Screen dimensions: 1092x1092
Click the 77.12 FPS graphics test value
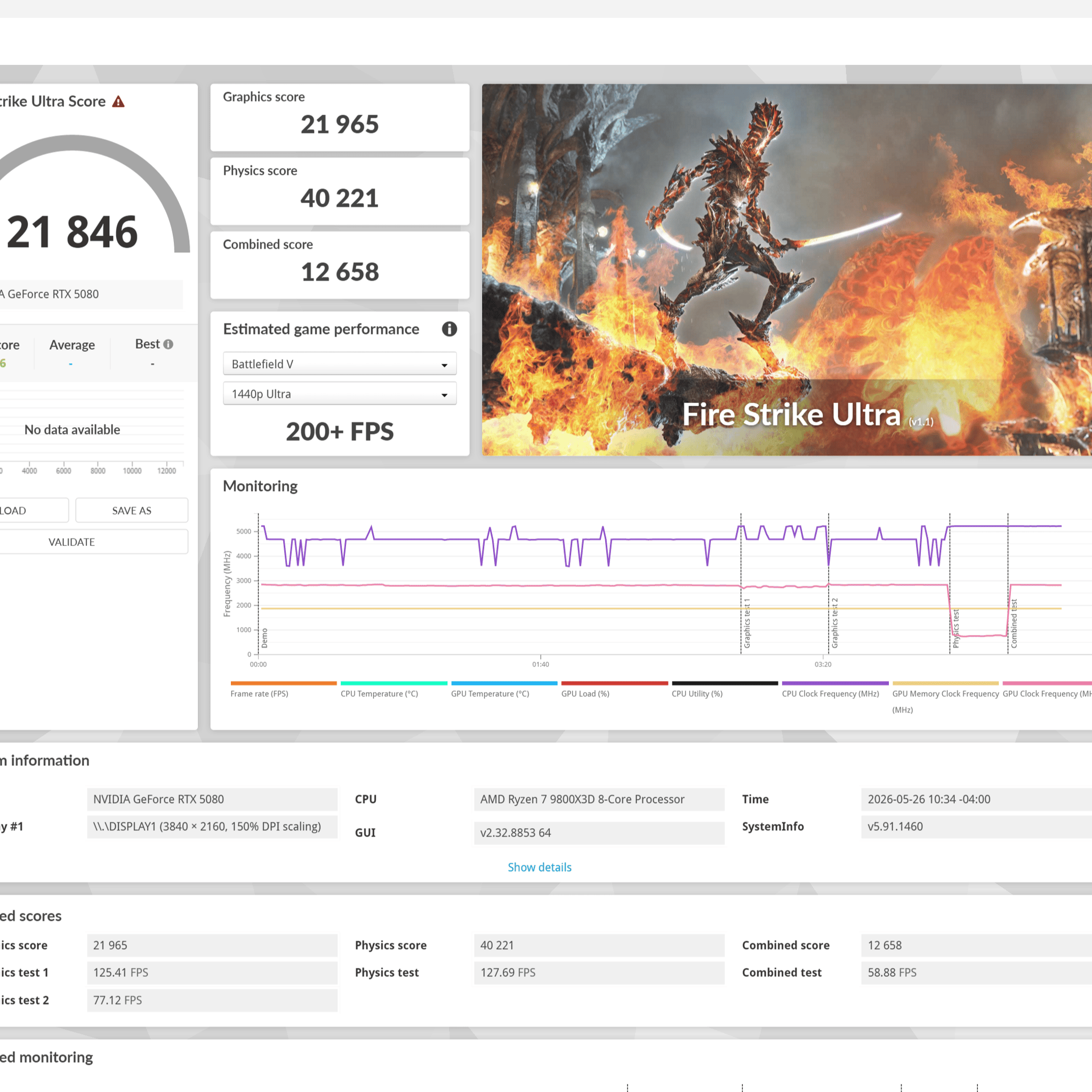(x=212, y=1000)
